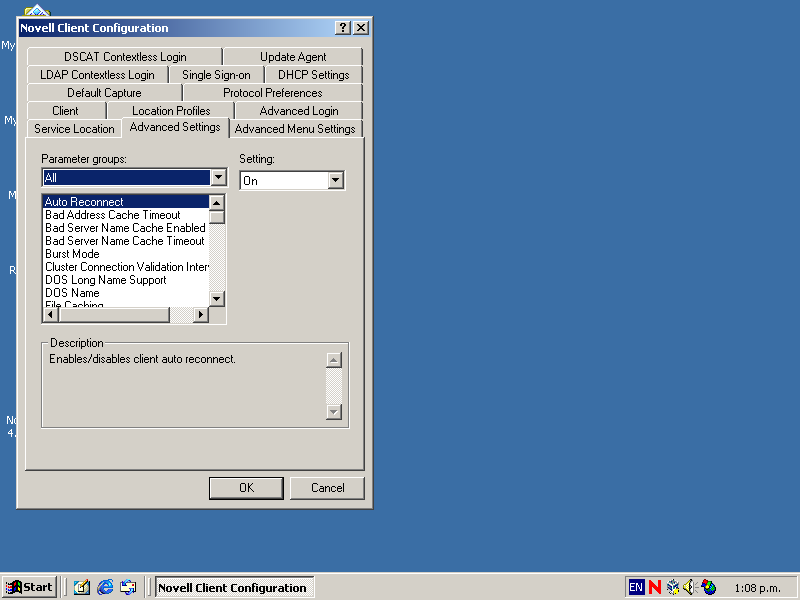Select Bad Server Name Cache Enabled parameter
Viewport: 800px width, 600px height.
click(x=126, y=228)
